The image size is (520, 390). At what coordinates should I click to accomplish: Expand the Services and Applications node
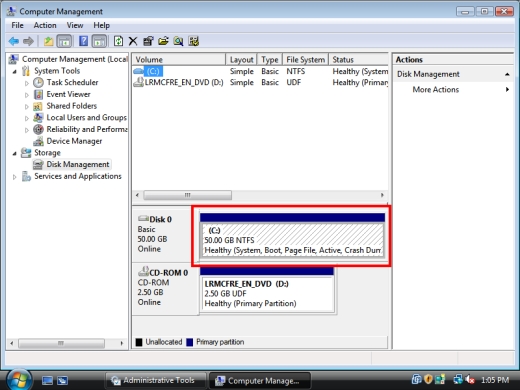coord(14,177)
